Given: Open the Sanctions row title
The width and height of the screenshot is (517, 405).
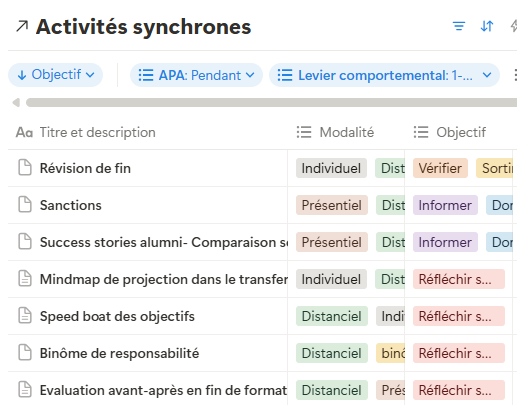Looking at the screenshot, I should coord(71,205).
